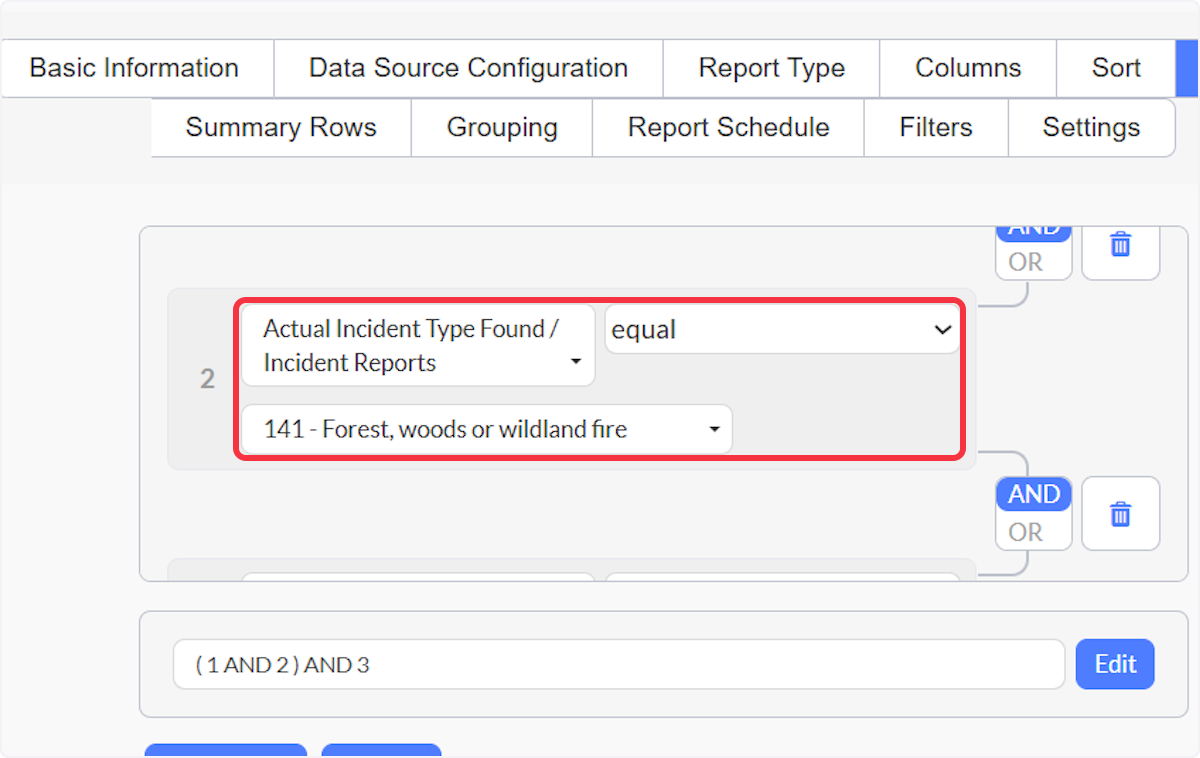
Task: Open the Settings tab
Action: tap(1091, 127)
